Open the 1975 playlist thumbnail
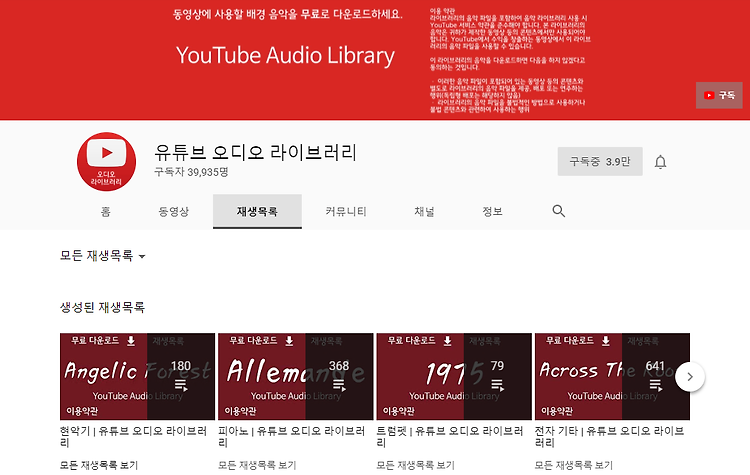The image size is (750, 475). pyautogui.click(x=454, y=376)
